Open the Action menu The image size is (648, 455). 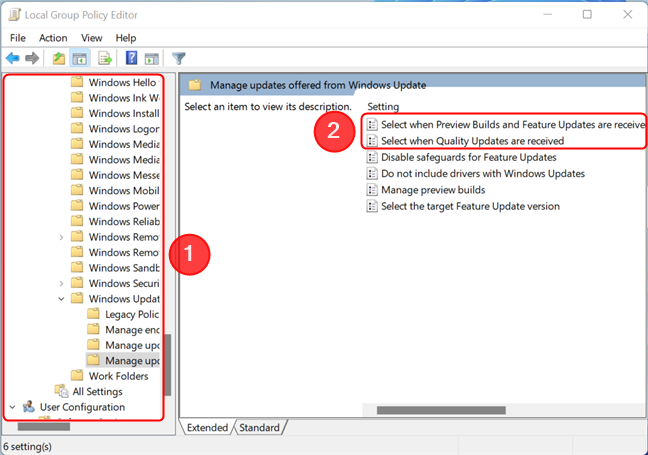click(x=53, y=38)
